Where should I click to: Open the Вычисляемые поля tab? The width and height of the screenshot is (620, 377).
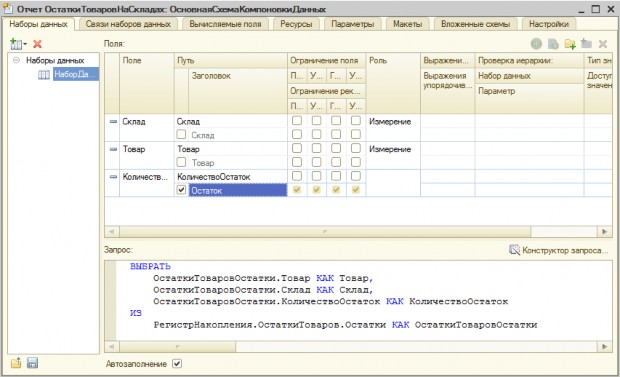point(225,24)
